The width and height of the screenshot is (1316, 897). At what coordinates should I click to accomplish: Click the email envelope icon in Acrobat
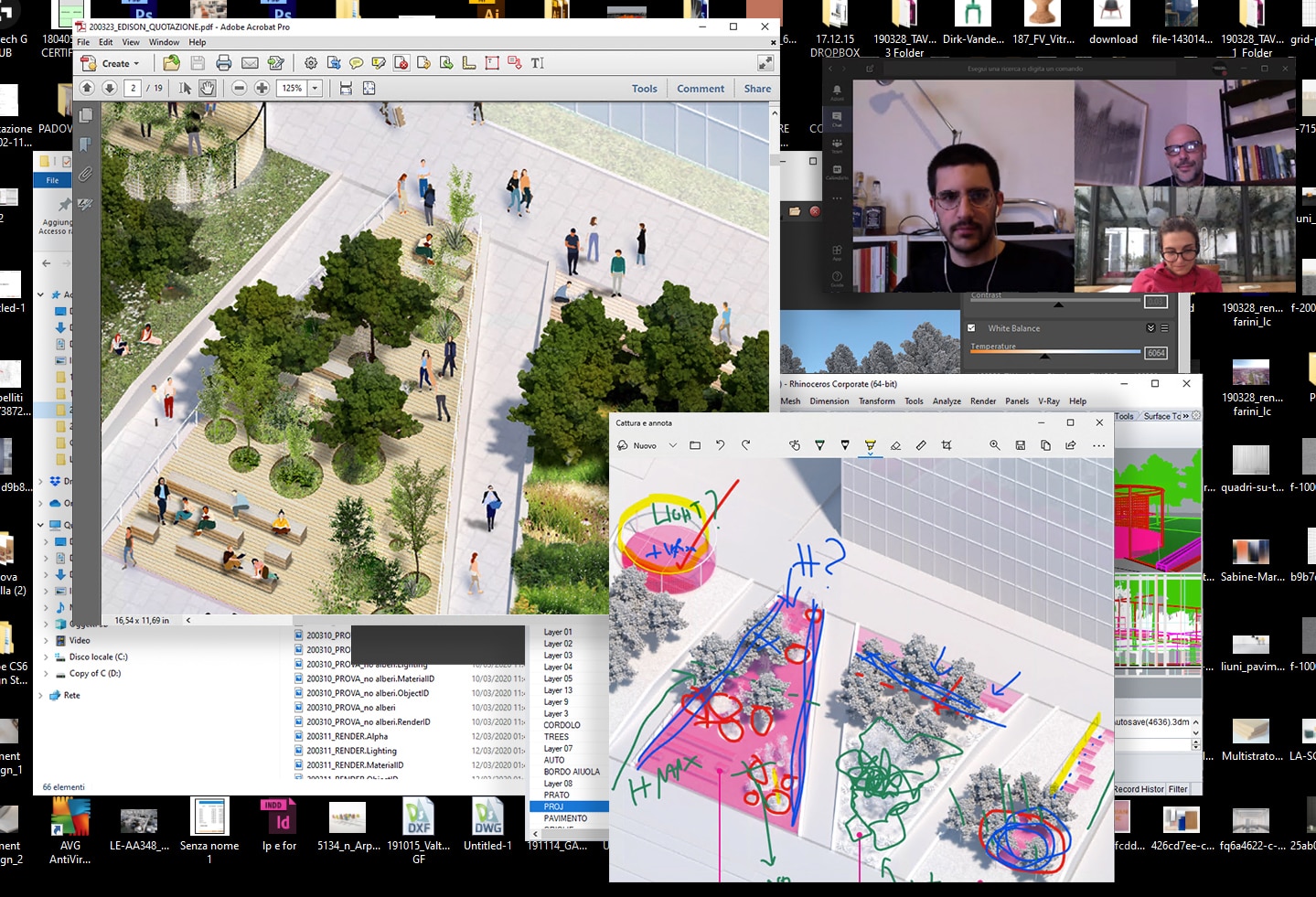click(250, 63)
